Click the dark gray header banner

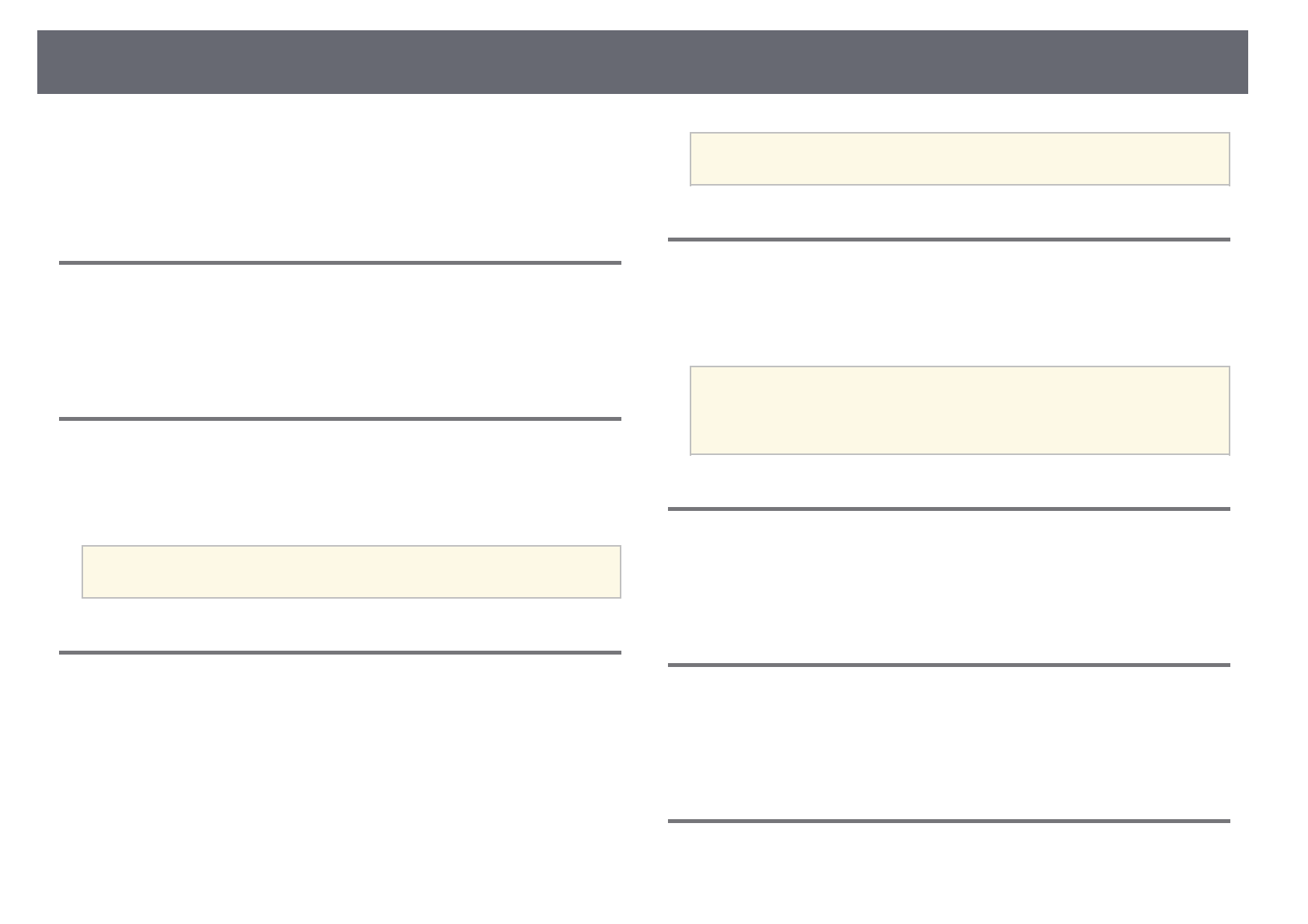(x=642, y=62)
